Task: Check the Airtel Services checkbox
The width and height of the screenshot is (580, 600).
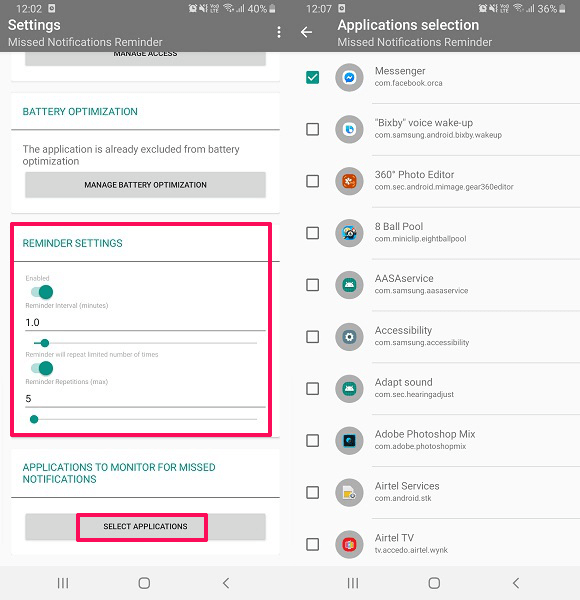Action: pyautogui.click(x=313, y=492)
